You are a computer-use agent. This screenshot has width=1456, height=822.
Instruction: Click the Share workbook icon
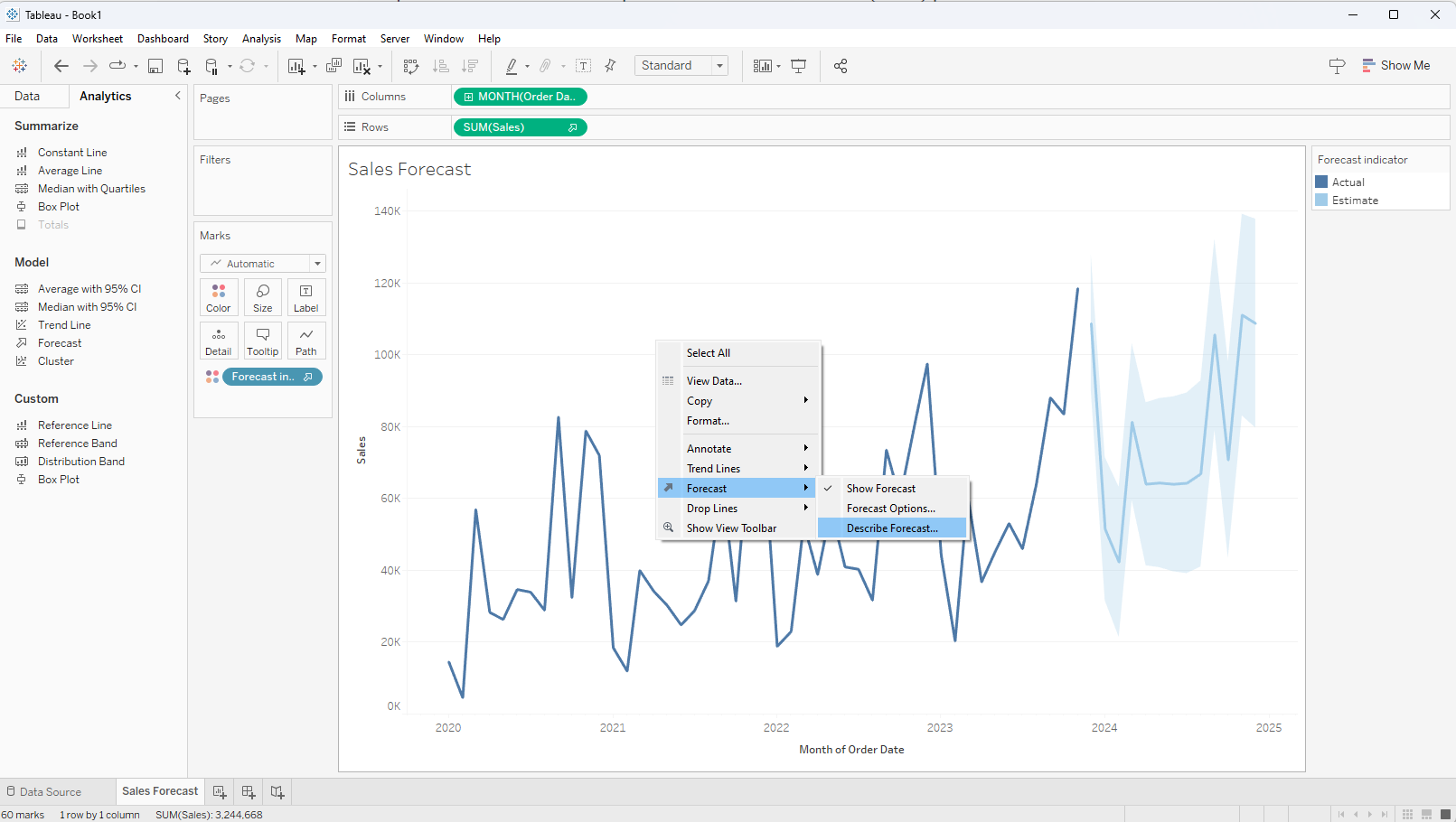(x=841, y=66)
